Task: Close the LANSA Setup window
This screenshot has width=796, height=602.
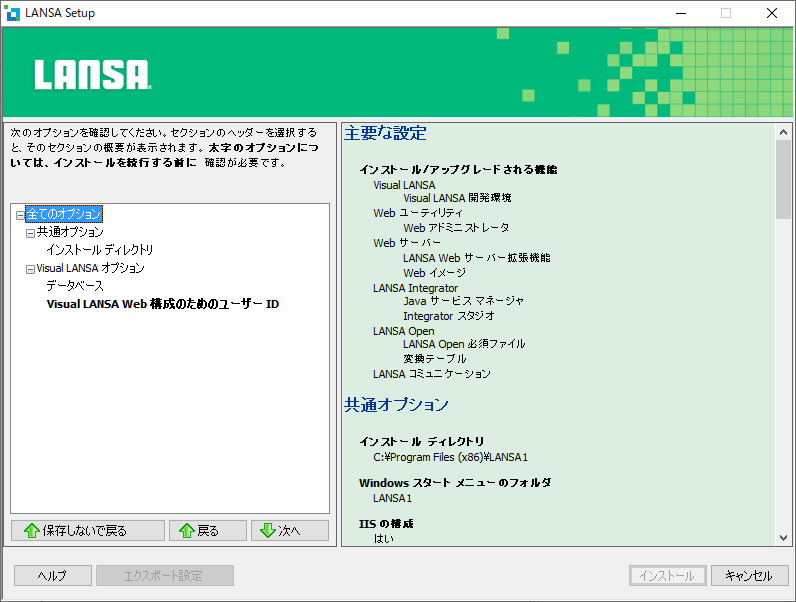Action: (x=772, y=13)
